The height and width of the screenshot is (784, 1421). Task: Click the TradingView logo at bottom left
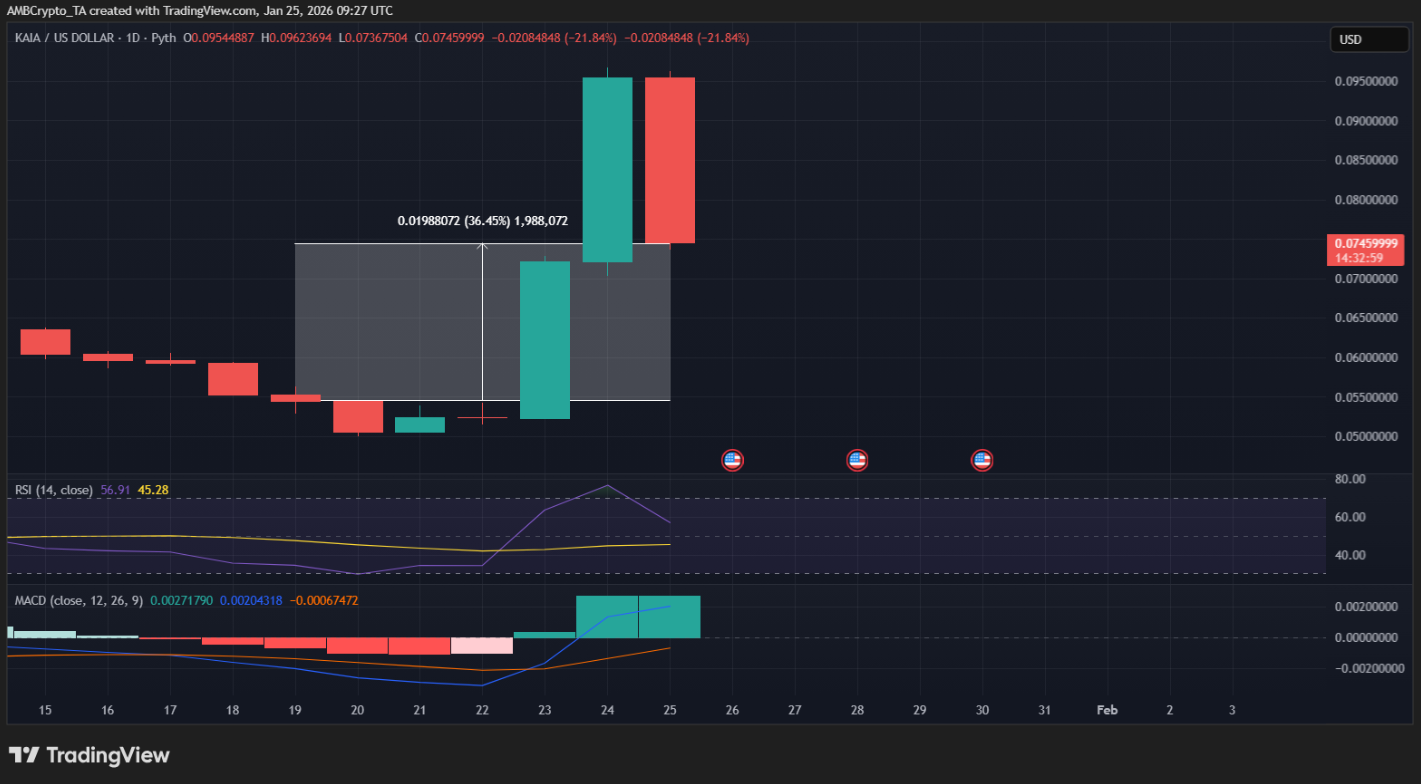[x=89, y=755]
